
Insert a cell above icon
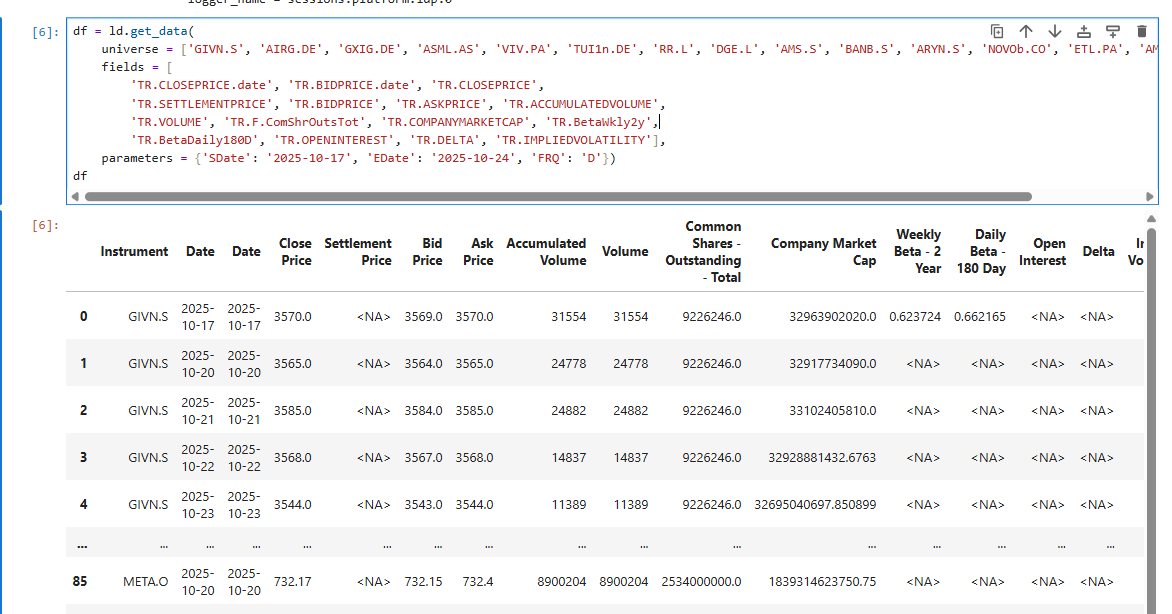point(1083,31)
